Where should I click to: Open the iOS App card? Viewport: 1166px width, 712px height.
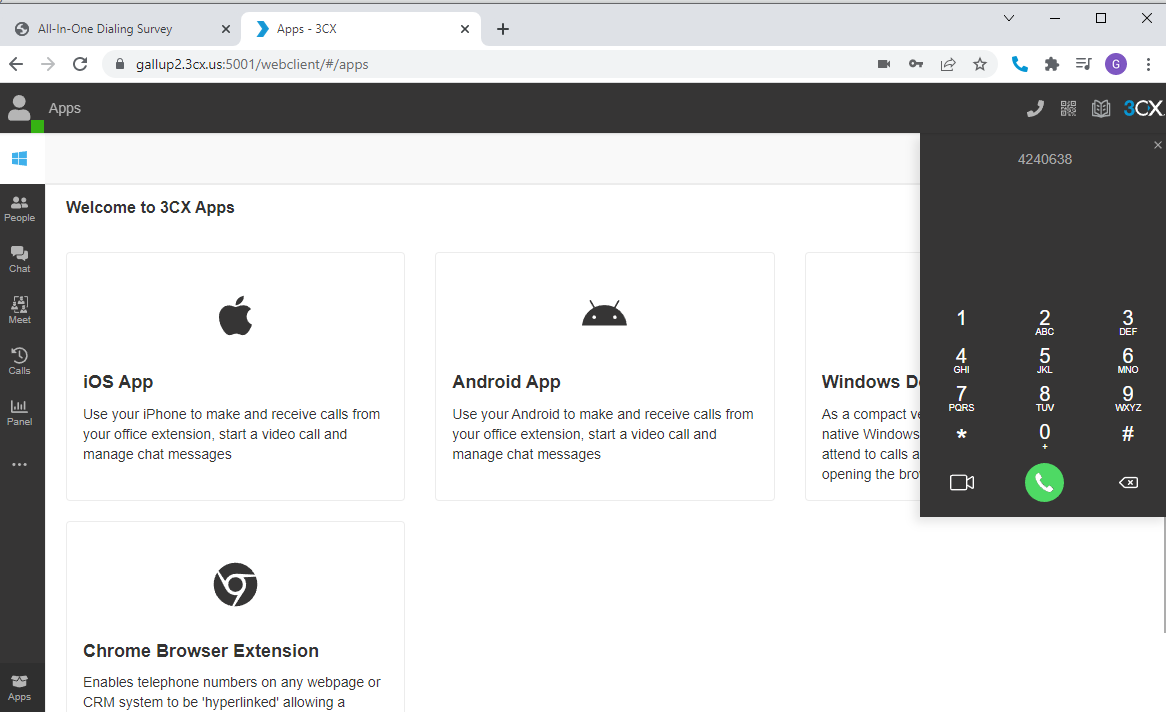coord(236,376)
